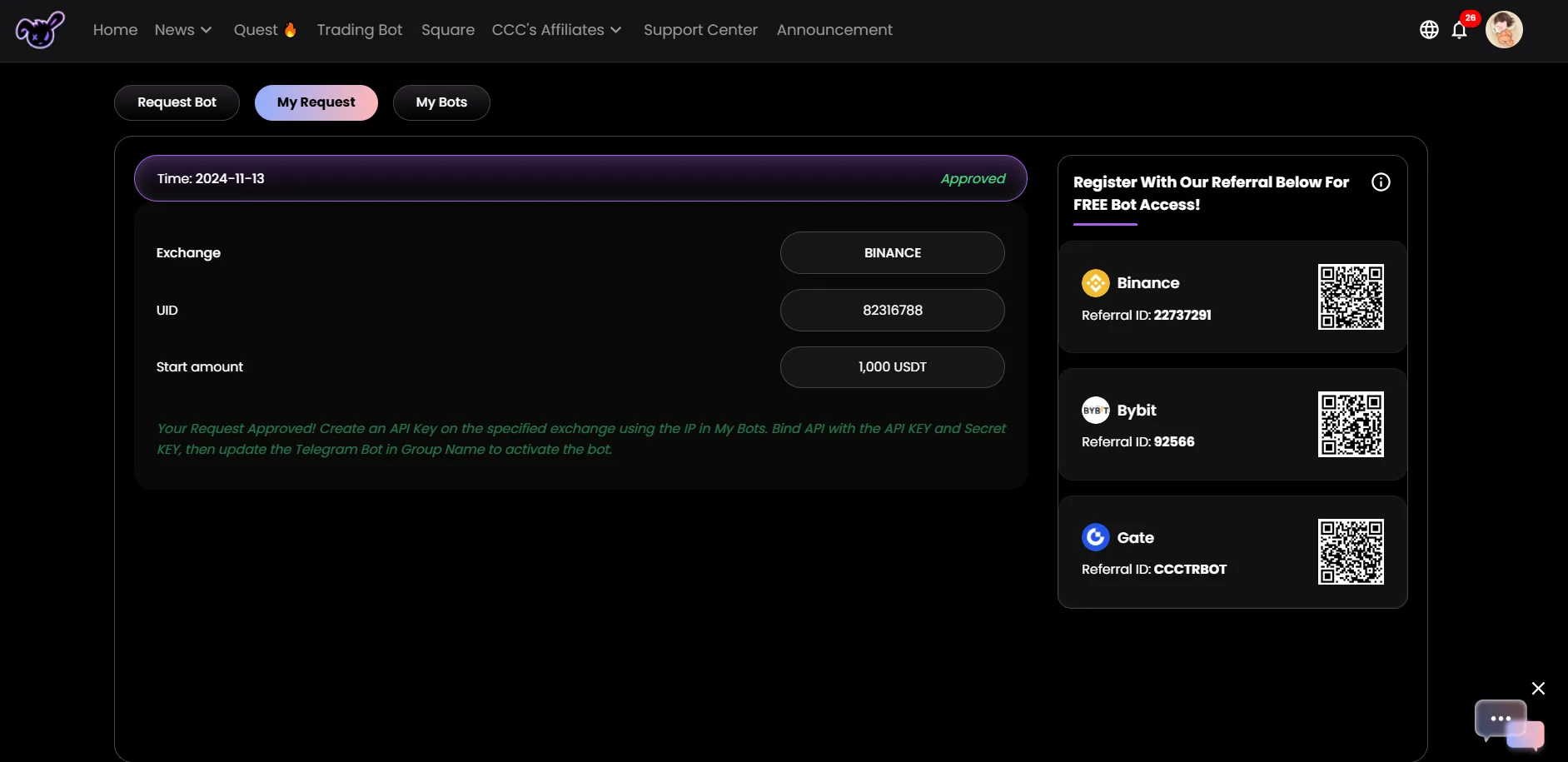
Task: Open the Support Center link
Action: [700, 30]
